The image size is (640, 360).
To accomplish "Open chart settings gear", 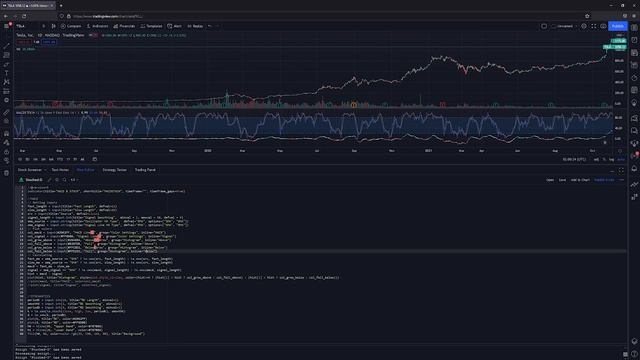I will (584, 26).
